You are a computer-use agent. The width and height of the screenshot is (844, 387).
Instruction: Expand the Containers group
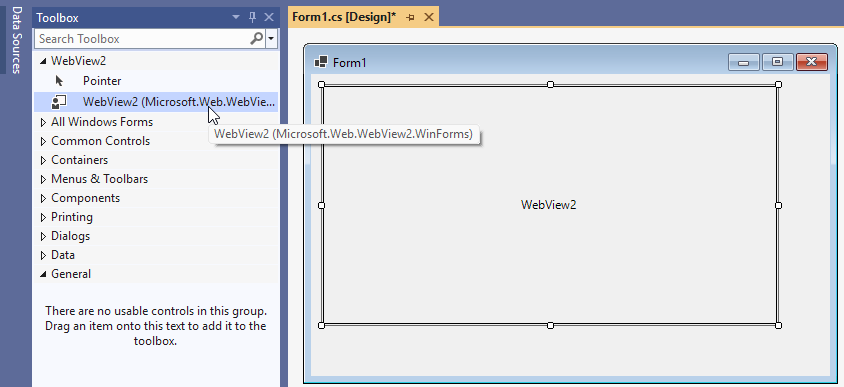[x=43, y=160]
